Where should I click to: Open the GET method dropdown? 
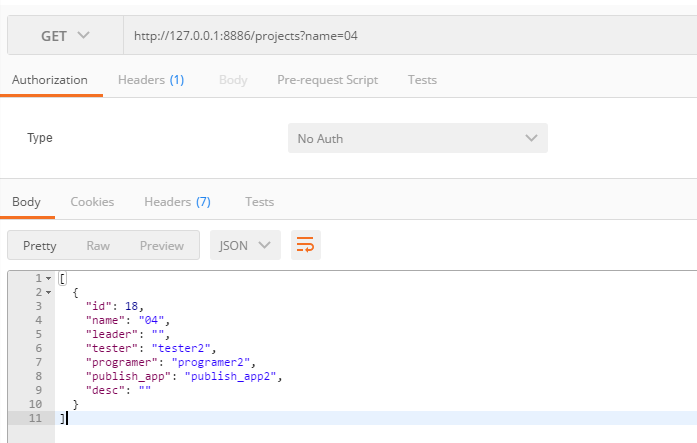(x=65, y=36)
